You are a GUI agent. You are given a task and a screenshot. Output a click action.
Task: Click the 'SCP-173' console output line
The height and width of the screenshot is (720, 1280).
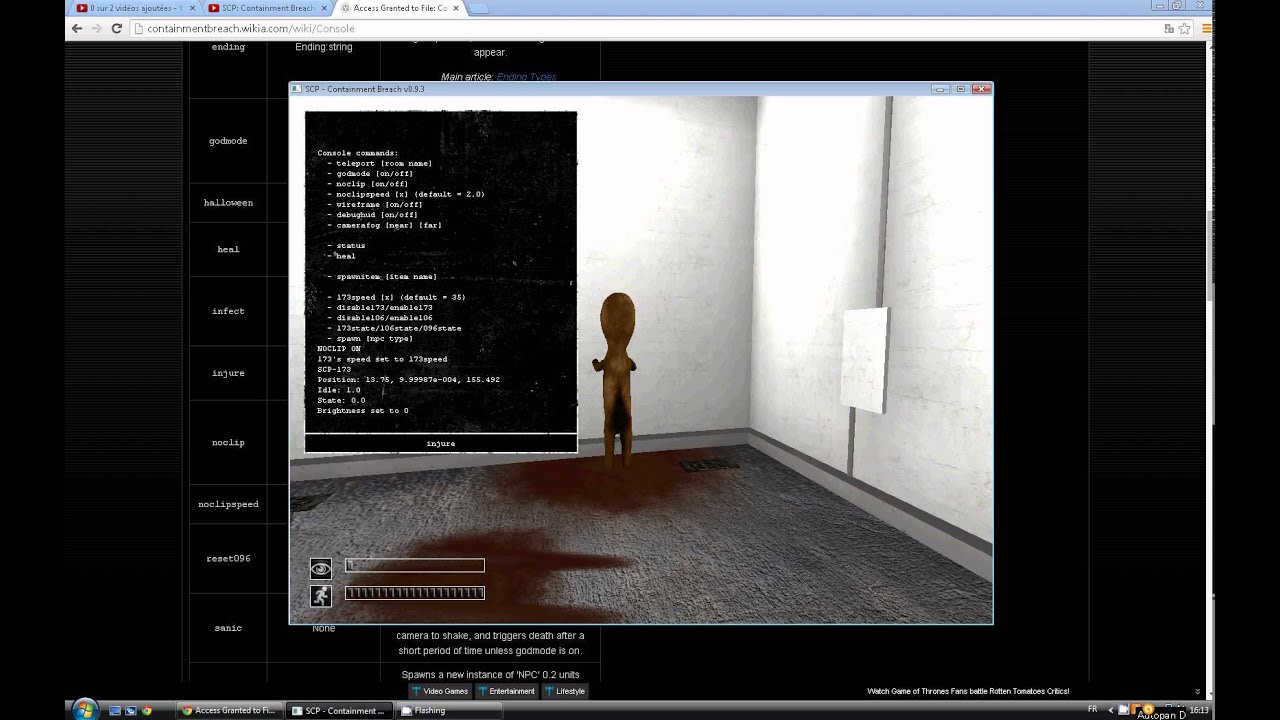click(334, 370)
